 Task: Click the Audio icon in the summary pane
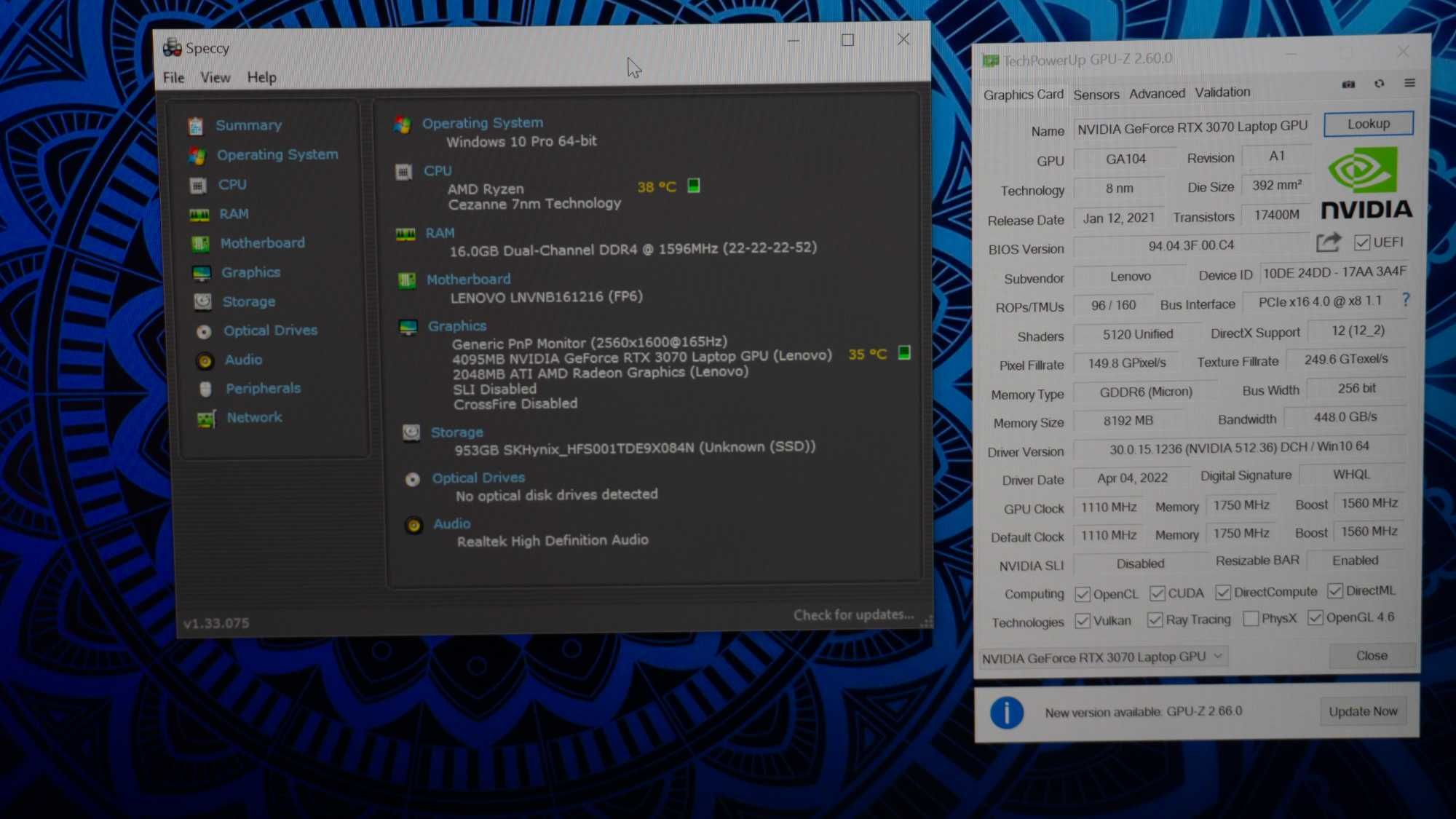tap(414, 526)
